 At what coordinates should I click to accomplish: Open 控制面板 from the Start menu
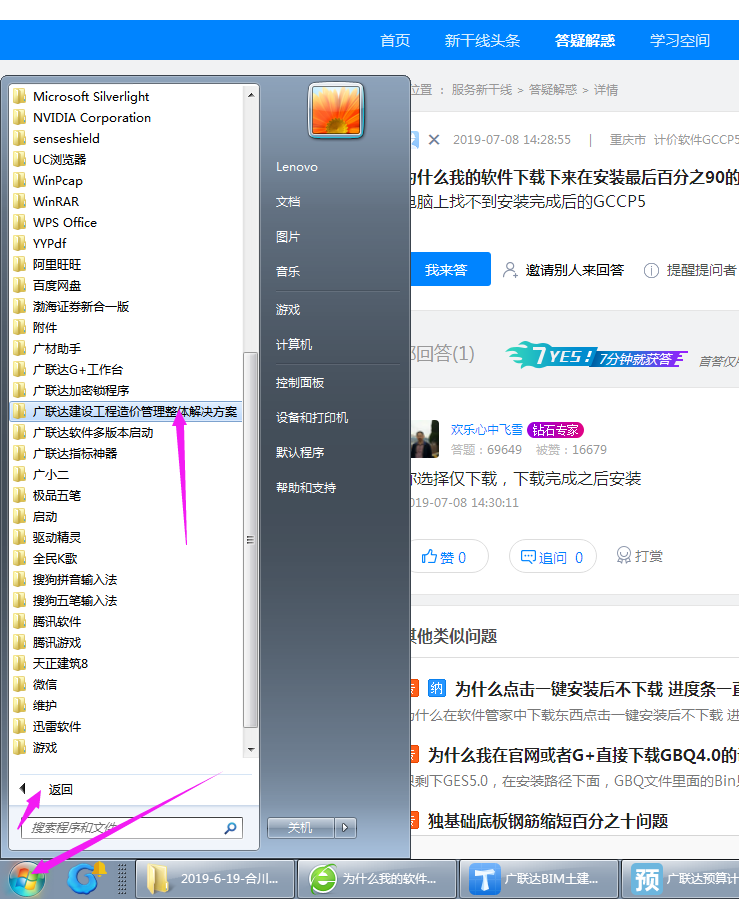click(x=300, y=383)
